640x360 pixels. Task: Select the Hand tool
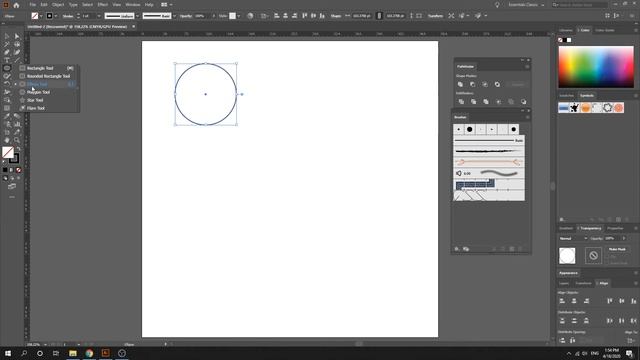click(x=7, y=140)
